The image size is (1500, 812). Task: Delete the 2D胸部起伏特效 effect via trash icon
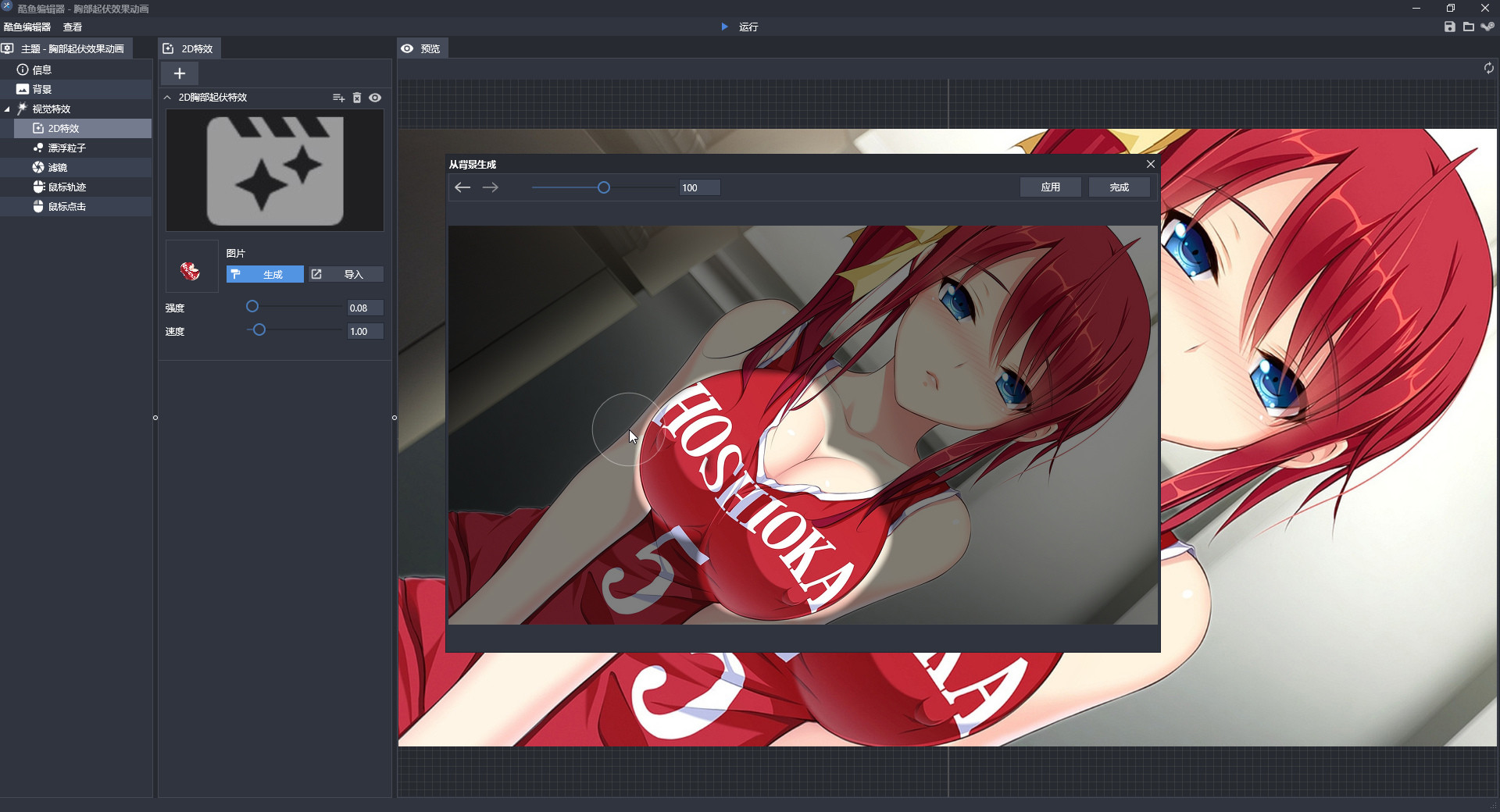click(x=357, y=98)
